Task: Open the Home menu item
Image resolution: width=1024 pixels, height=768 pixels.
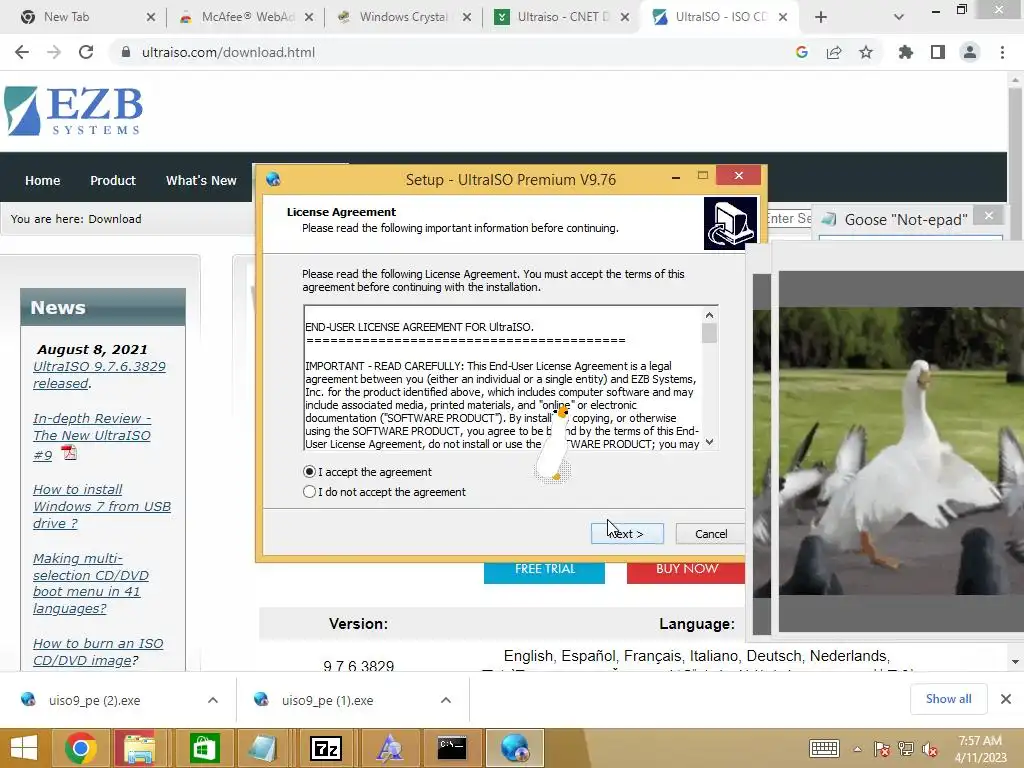Action: pos(42,180)
